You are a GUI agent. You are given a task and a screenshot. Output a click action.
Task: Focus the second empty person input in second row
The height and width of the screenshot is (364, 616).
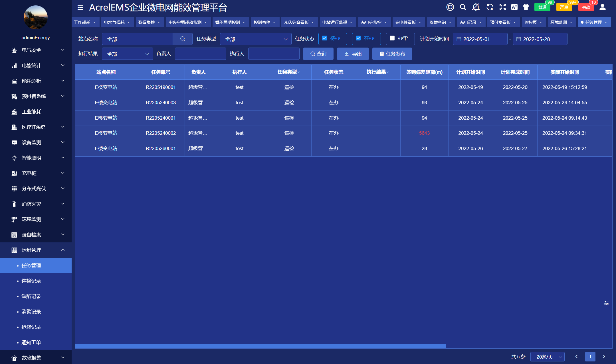(x=274, y=54)
